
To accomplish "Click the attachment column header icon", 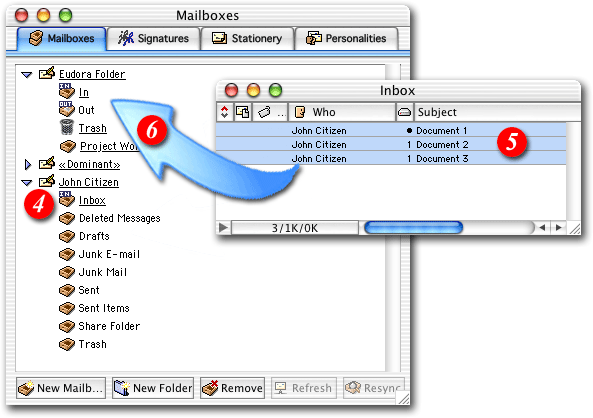I will click(x=242, y=112).
